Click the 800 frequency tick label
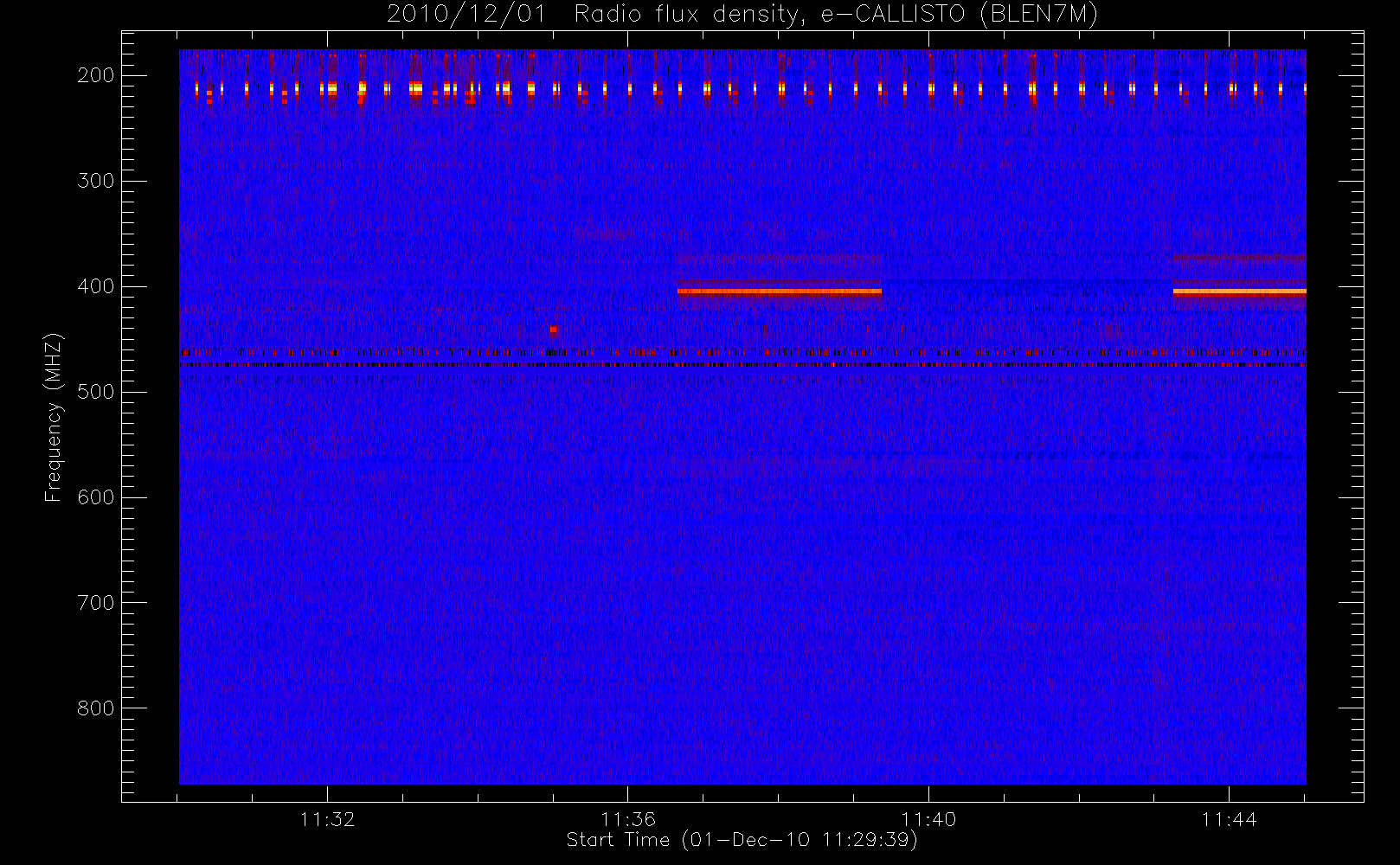The height and width of the screenshot is (865, 1400). [95, 708]
